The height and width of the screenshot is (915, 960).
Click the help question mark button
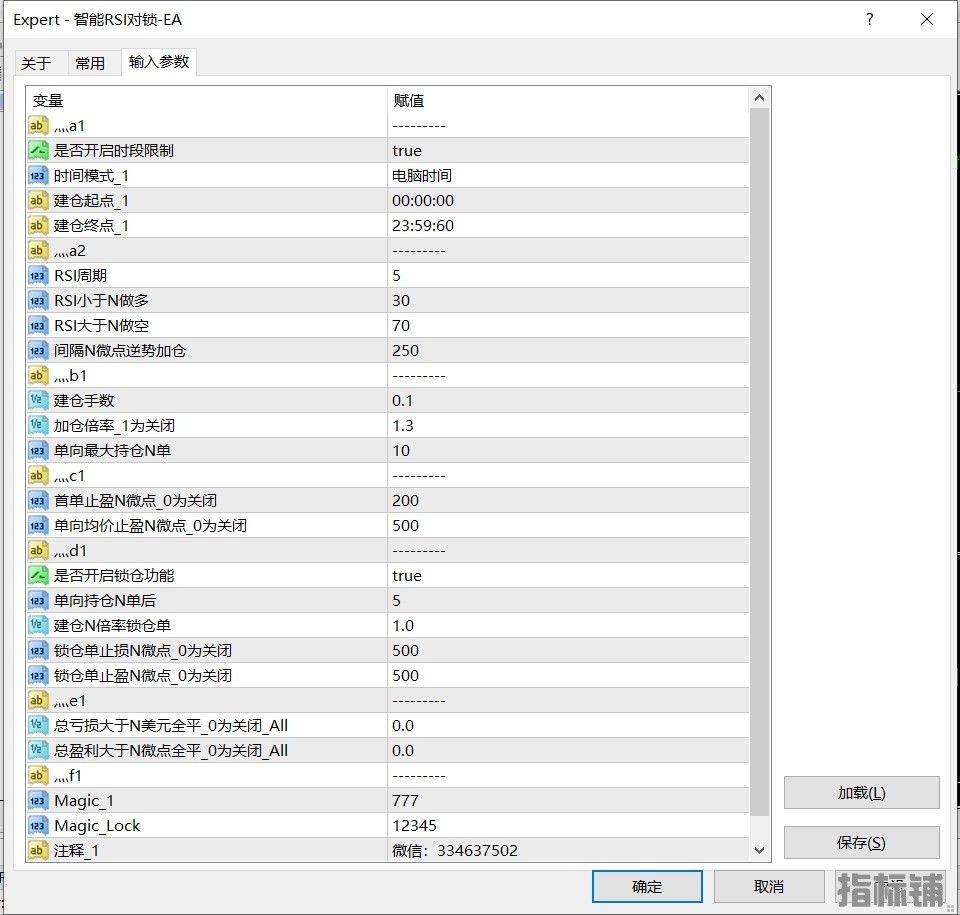tap(869, 20)
